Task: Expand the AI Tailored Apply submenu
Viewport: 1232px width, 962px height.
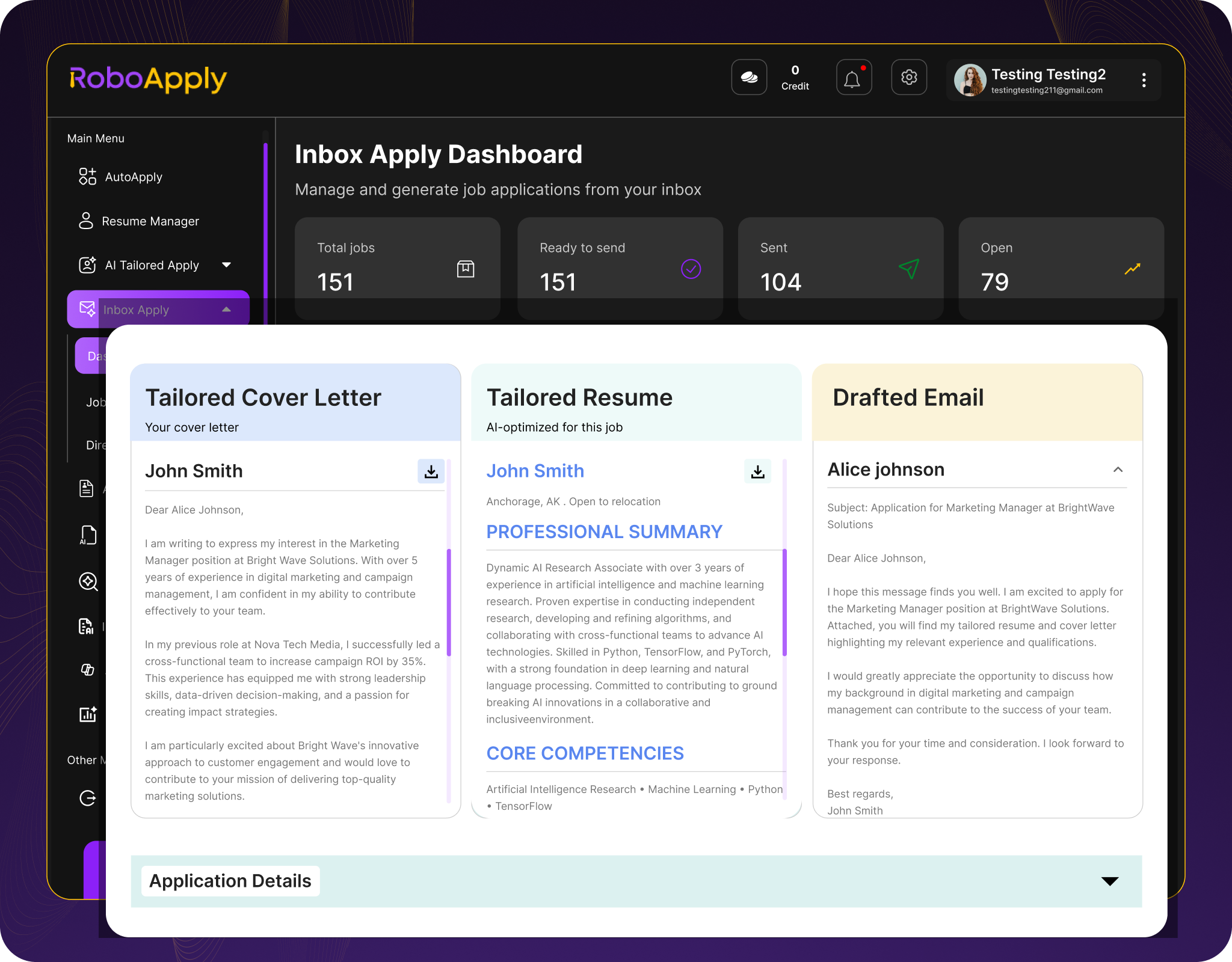Action: tap(226, 265)
